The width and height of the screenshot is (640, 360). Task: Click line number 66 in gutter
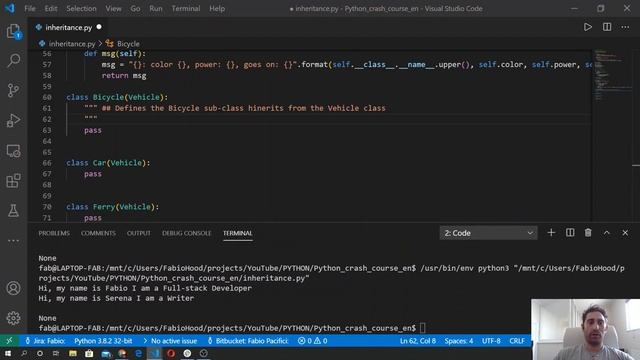(47, 163)
